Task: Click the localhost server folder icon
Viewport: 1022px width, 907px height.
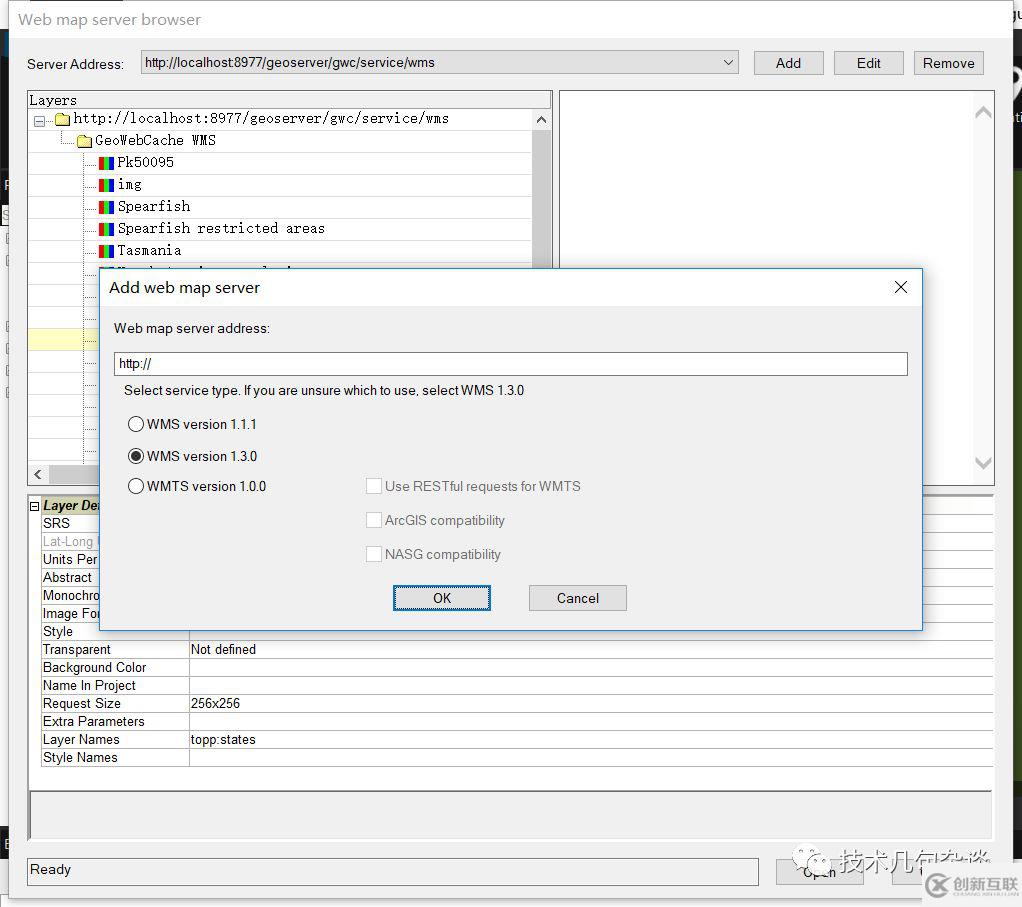Action: 63,119
